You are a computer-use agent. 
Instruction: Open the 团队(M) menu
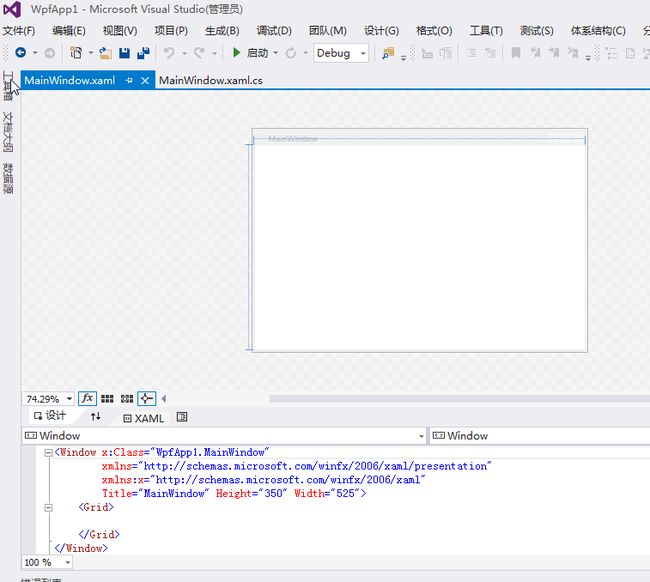click(x=327, y=31)
